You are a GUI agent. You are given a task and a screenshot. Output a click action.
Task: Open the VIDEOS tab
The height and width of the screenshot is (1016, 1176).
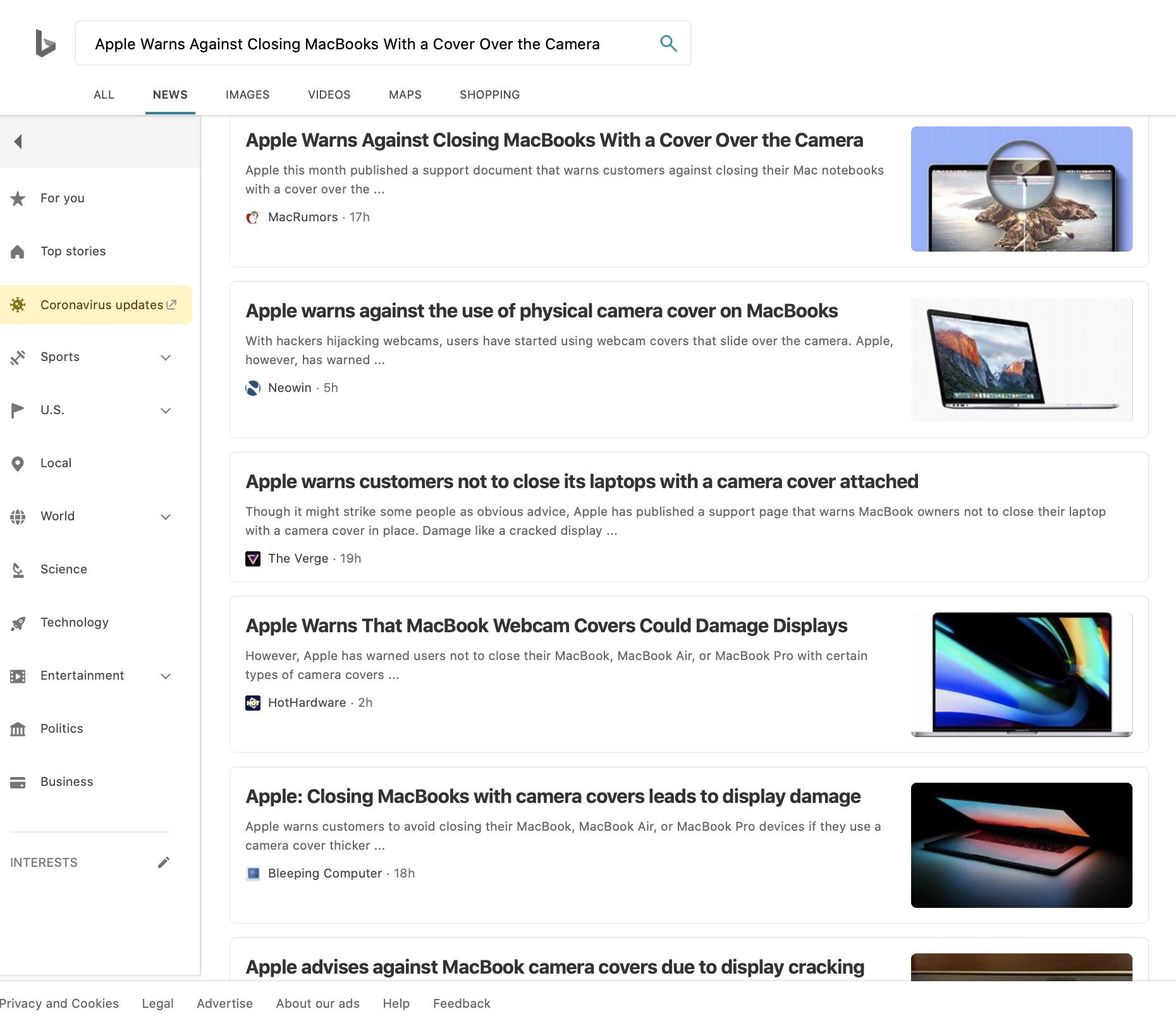(329, 95)
